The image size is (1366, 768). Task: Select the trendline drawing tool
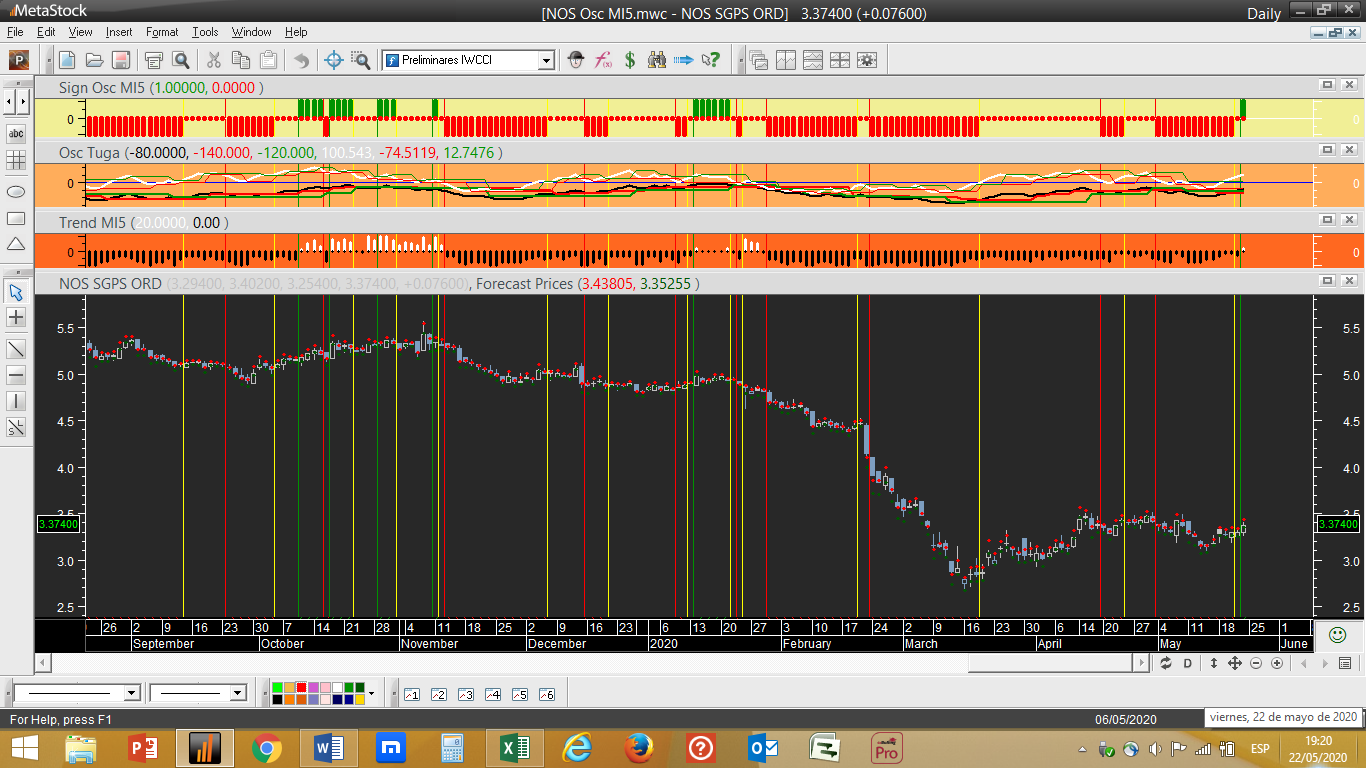tap(16, 349)
